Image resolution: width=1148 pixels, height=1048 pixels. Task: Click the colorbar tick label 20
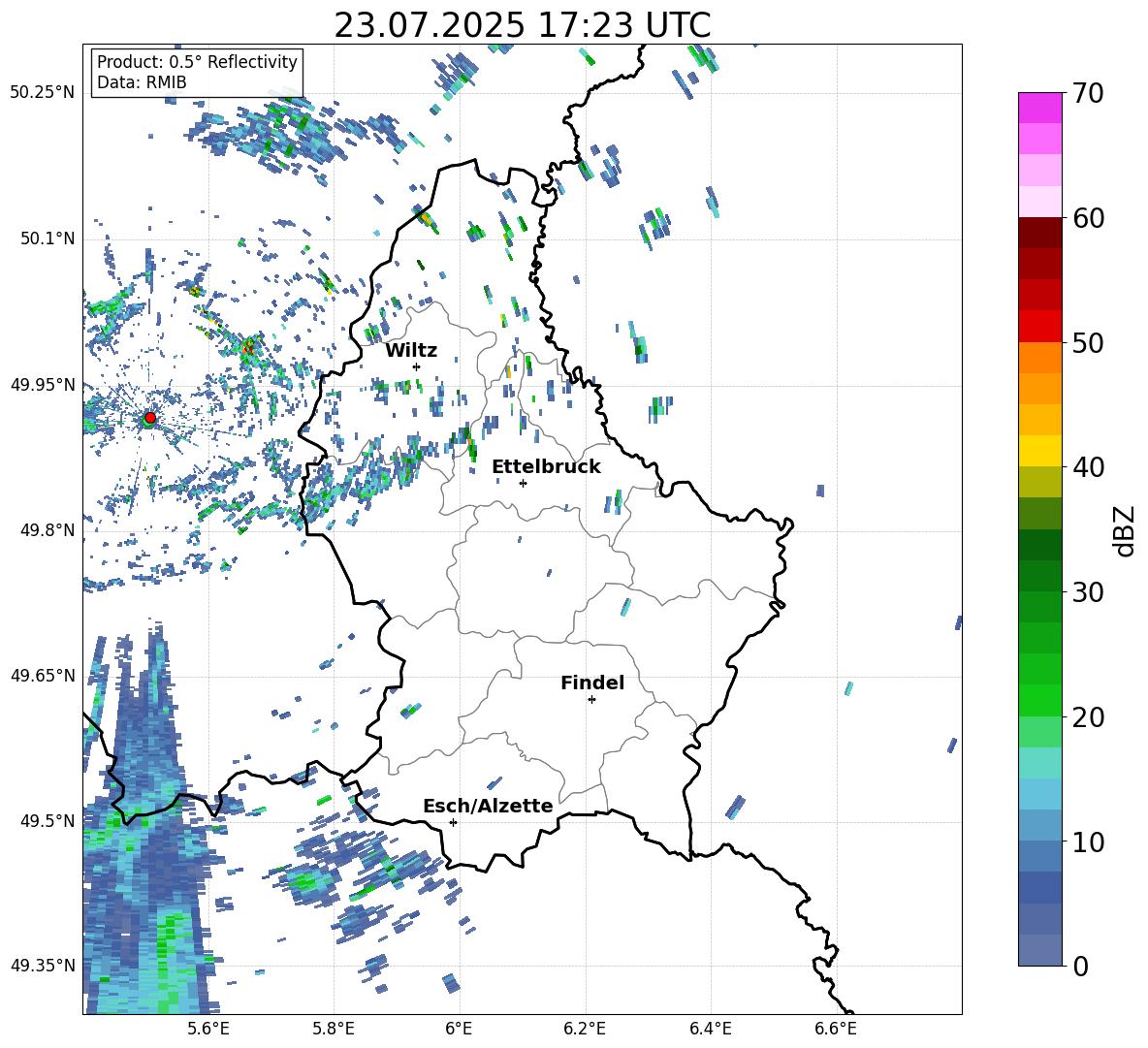(x=1087, y=717)
